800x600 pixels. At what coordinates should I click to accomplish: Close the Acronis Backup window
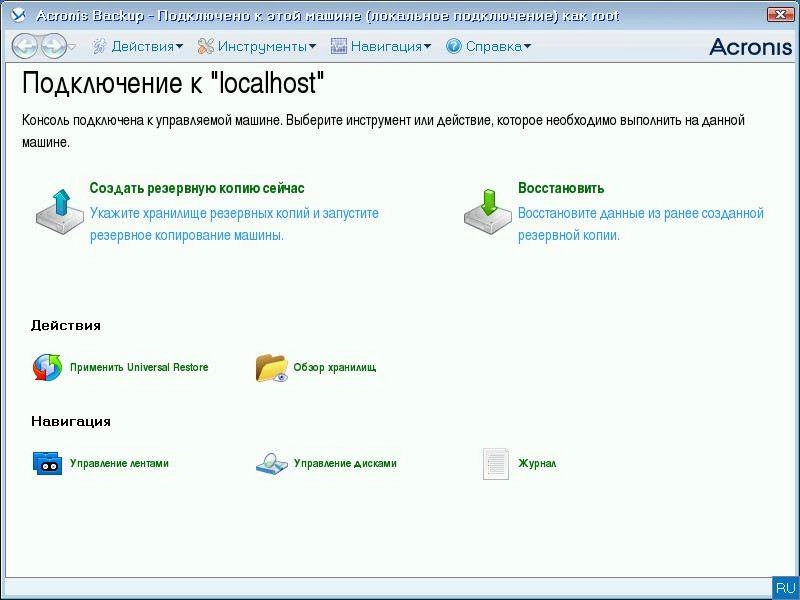click(x=780, y=15)
